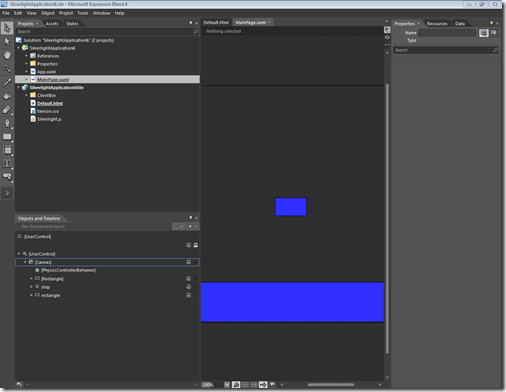Toggle visibility of lowercase rectangle object
The height and width of the screenshot is (392, 506).
pos(188,295)
